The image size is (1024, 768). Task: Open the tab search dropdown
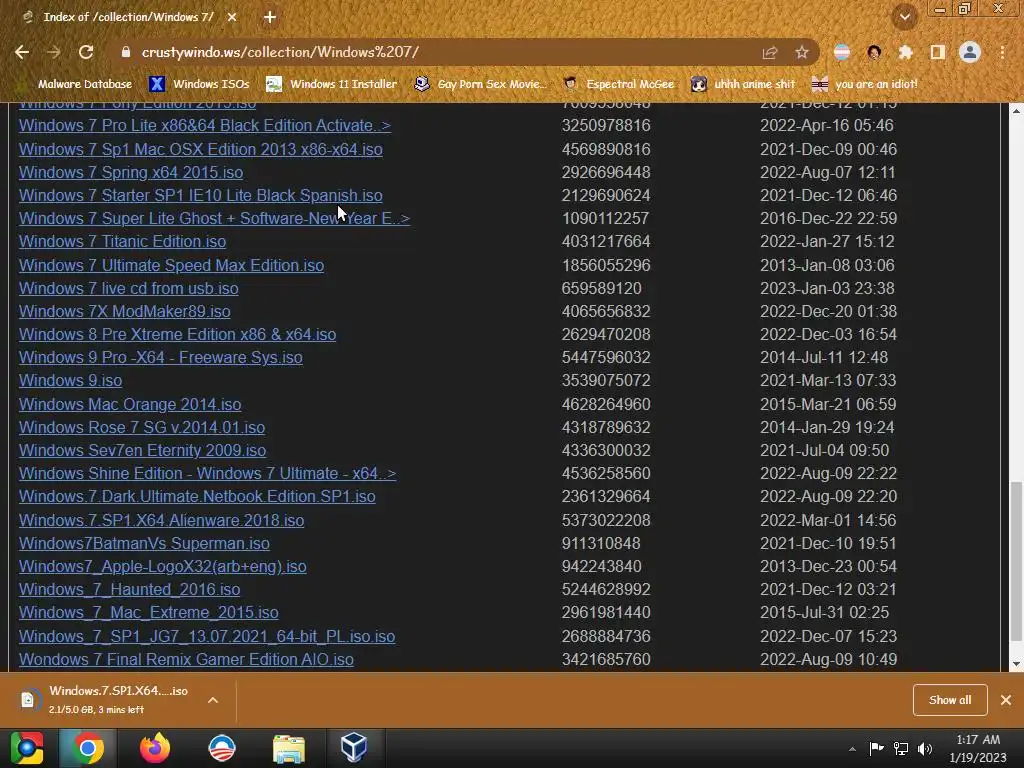click(905, 17)
